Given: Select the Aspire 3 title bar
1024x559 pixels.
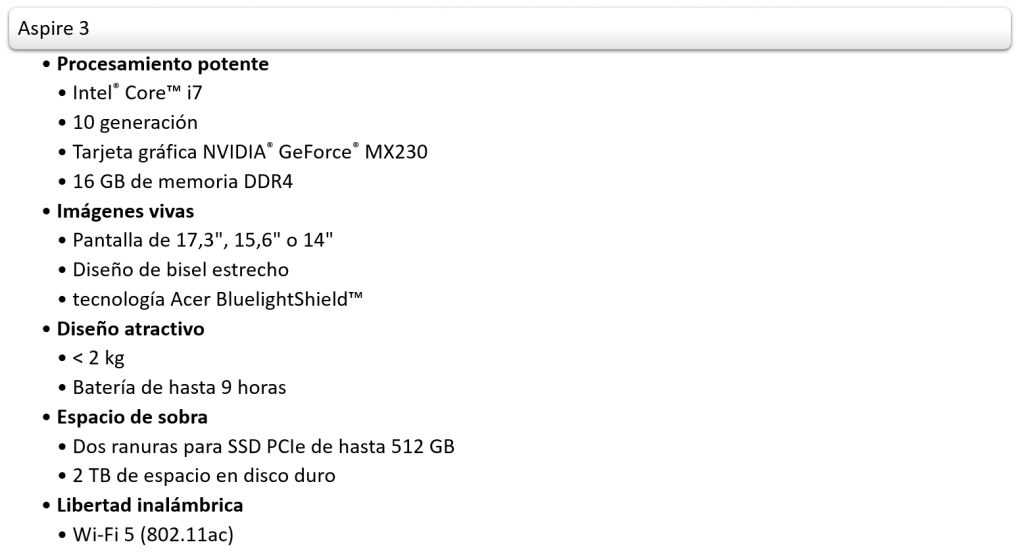Looking at the screenshot, I should pos(509,29).
